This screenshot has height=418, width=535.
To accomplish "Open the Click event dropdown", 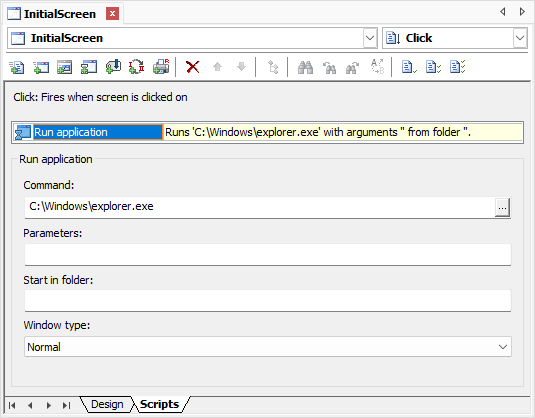I will pyautogui.click(x=520, y=38).
